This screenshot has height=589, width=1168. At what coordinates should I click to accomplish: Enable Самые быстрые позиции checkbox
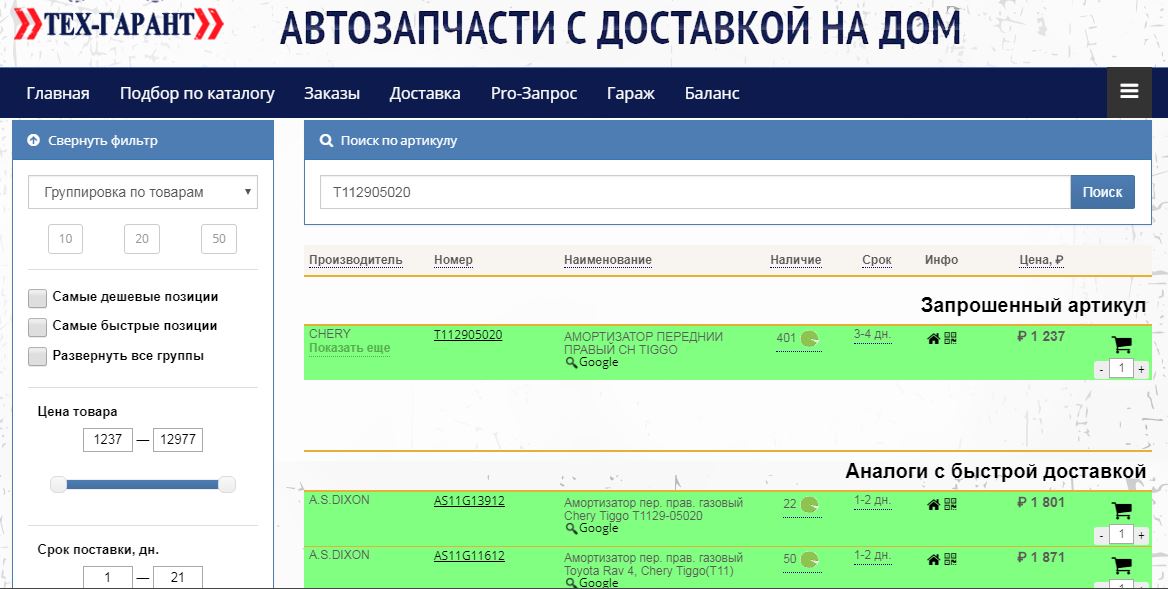(x=37, y=327)
